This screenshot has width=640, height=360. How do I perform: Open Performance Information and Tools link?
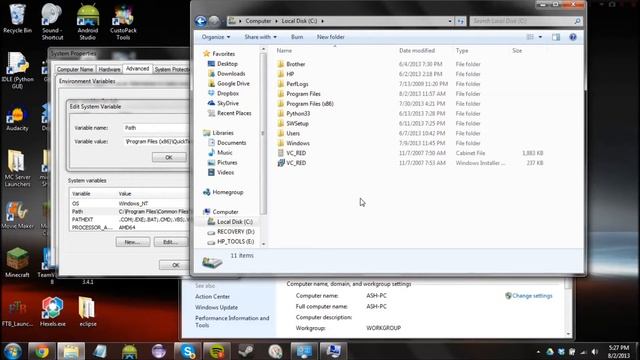click(232, 322)
